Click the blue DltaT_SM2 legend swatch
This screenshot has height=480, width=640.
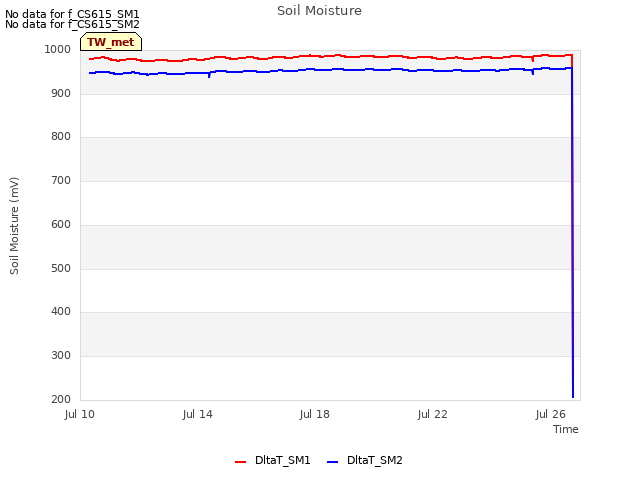[333, 462]
